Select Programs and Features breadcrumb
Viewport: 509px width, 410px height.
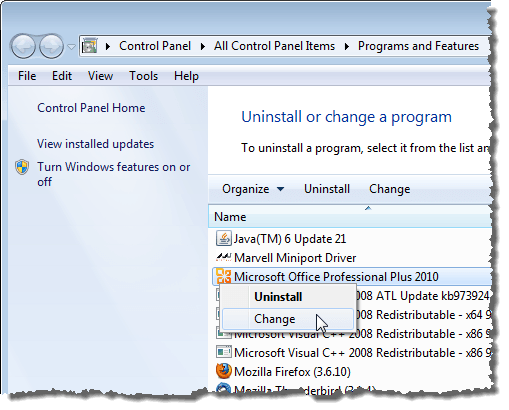[418, 46]
